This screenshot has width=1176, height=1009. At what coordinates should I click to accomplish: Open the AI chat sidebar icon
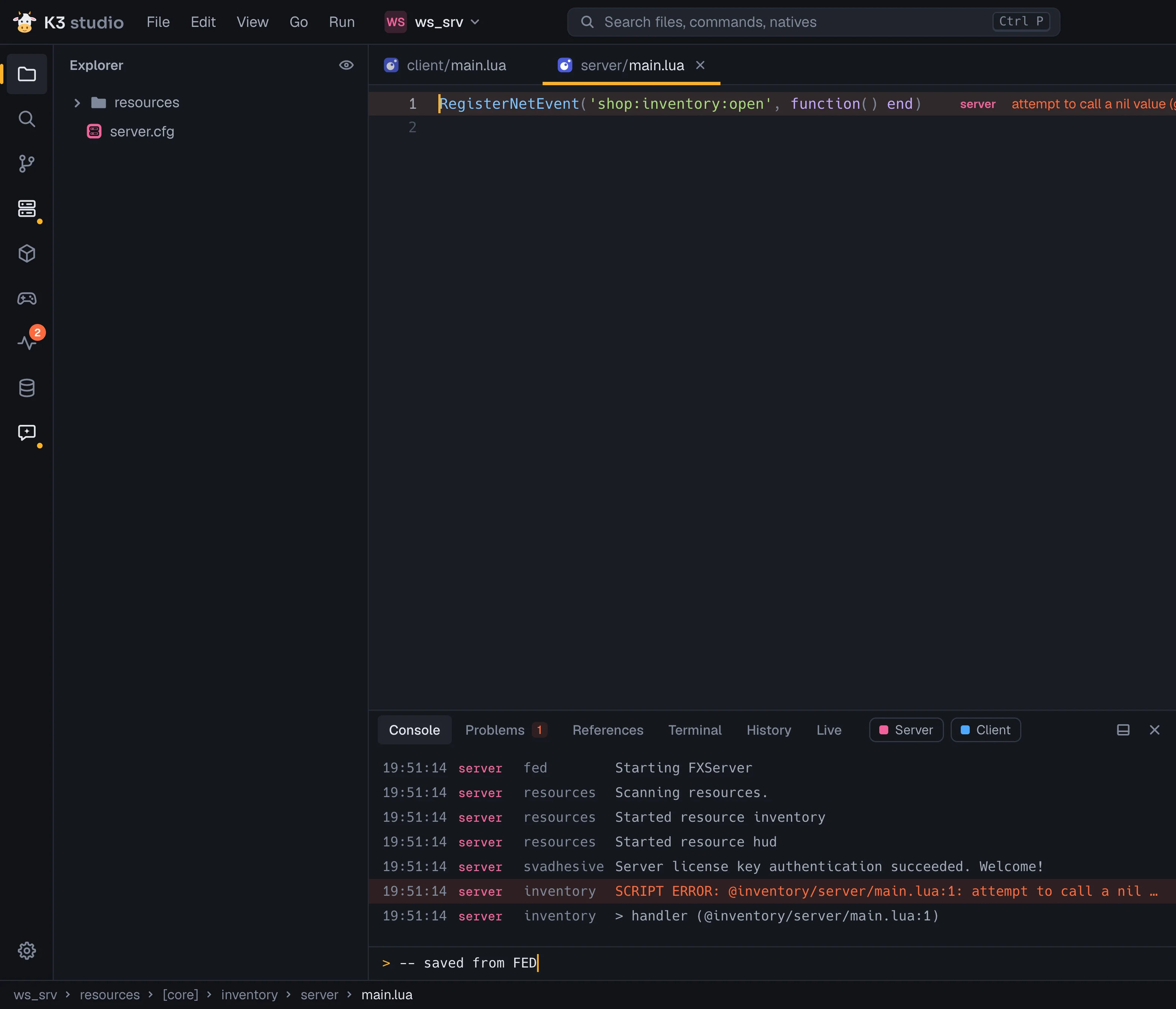point(27,432)
